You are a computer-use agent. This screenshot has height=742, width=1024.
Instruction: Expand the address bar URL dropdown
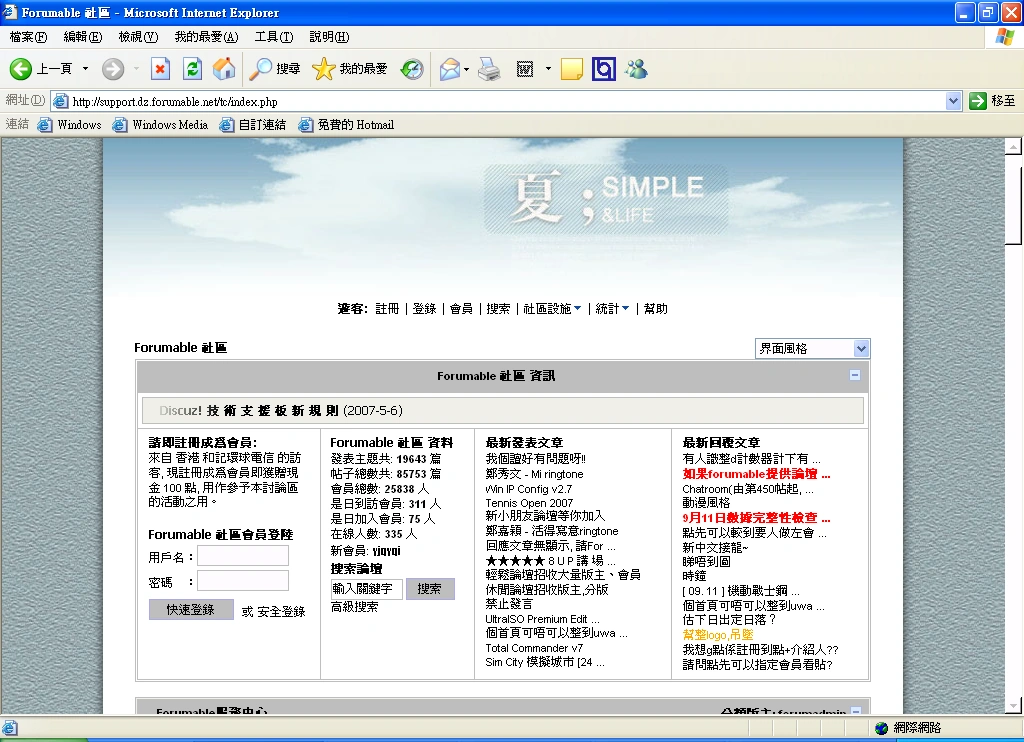pos(953,101)
